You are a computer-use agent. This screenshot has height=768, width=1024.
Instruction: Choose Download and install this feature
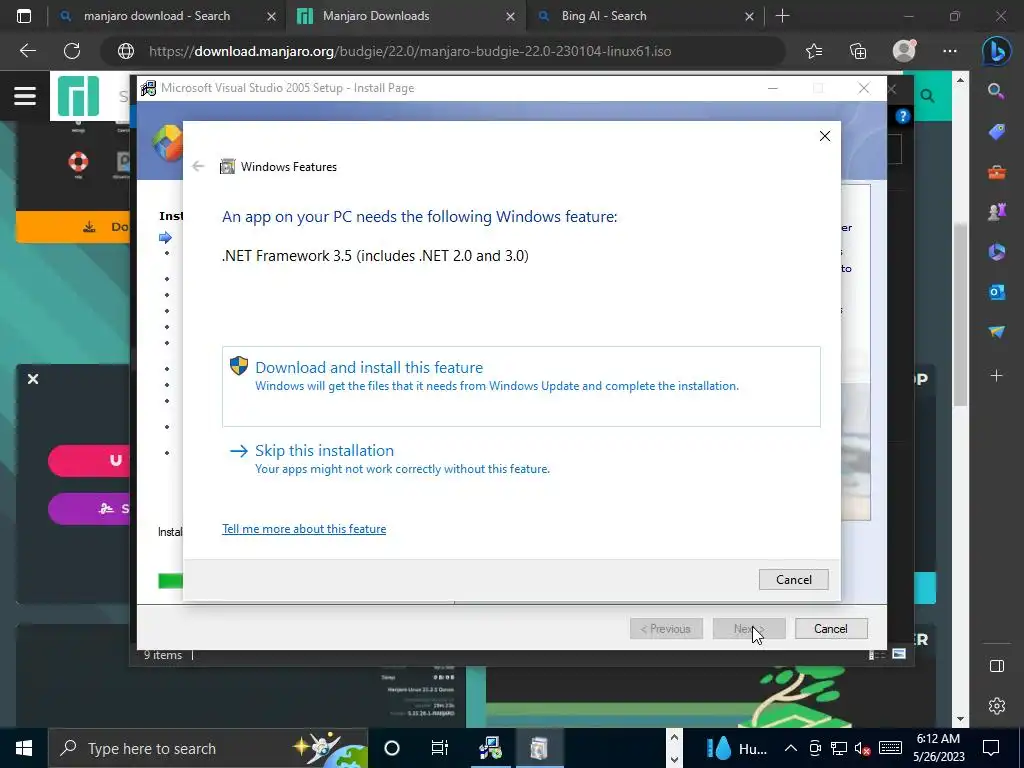(520, 386)
